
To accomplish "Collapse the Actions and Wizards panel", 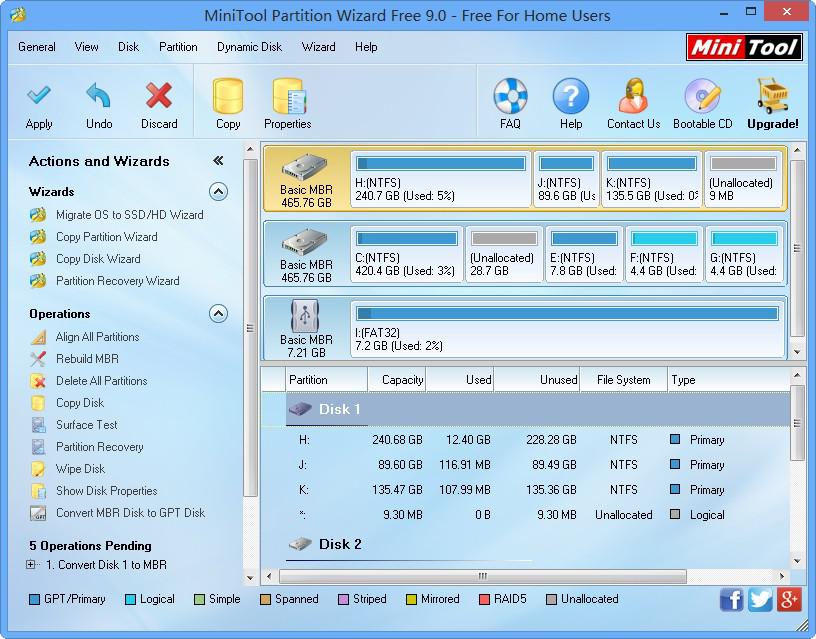I will [x=218, y=161].
